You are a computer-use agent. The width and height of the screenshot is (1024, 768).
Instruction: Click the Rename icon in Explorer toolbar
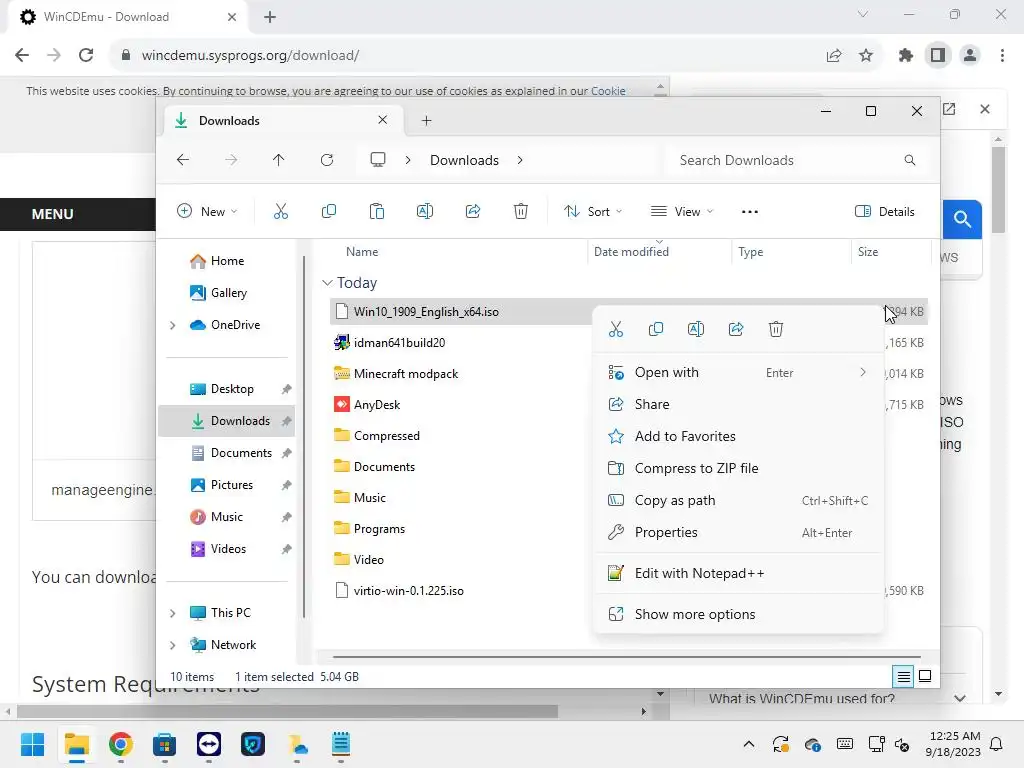pos(424,211)
